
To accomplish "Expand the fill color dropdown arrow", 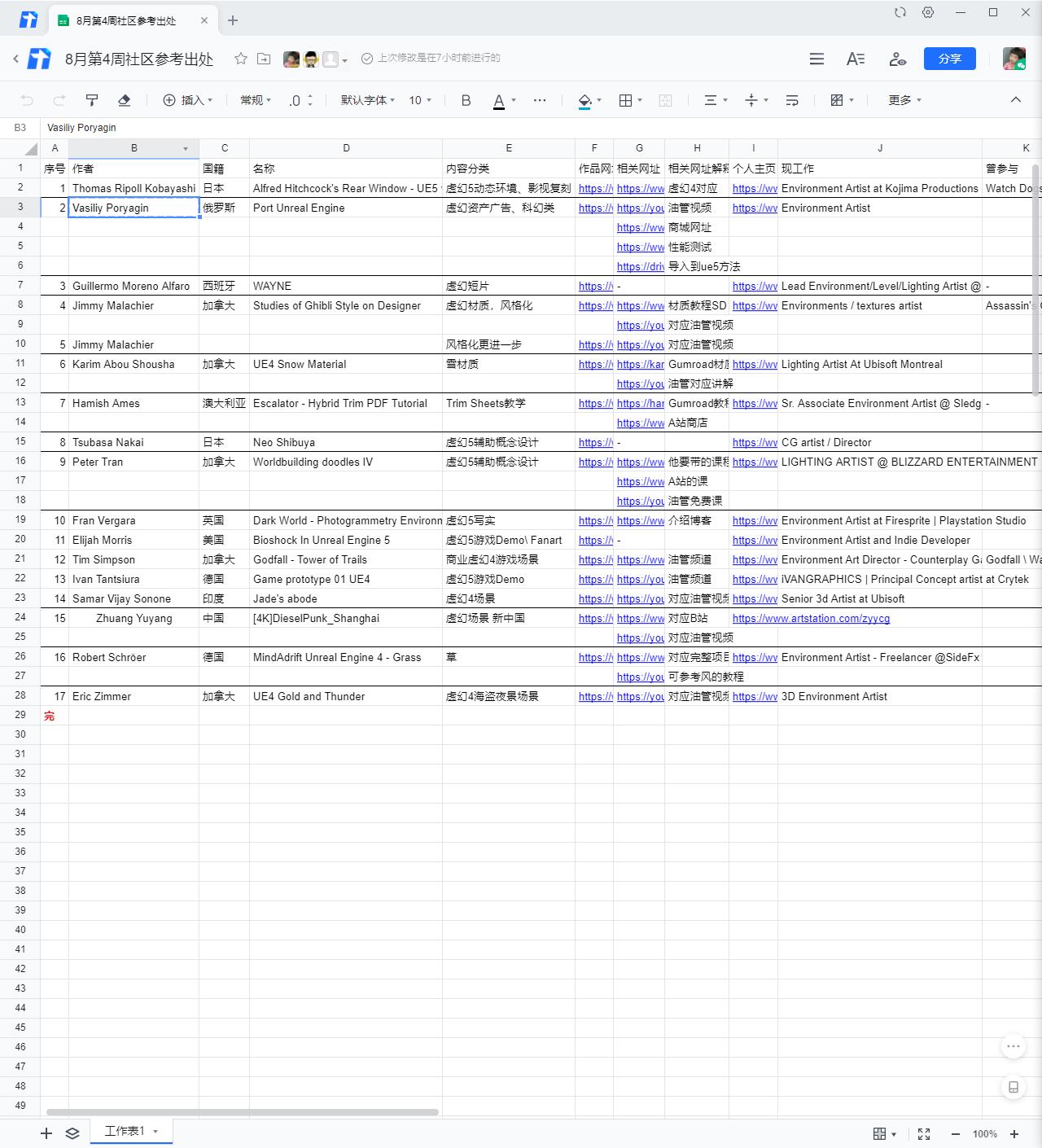I will point(599,100).
